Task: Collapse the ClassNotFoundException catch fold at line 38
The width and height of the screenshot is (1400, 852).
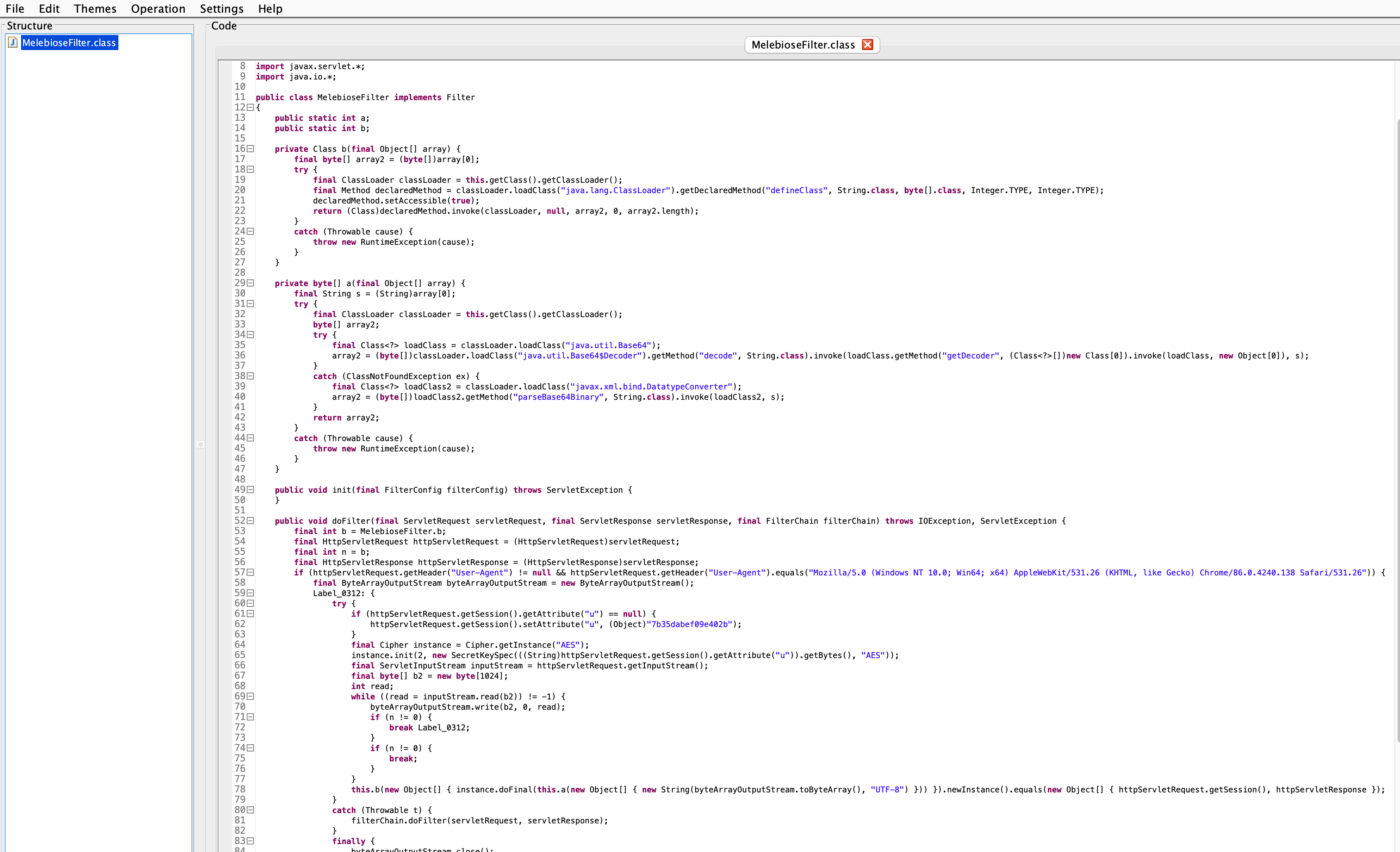Action: point(250,376)
